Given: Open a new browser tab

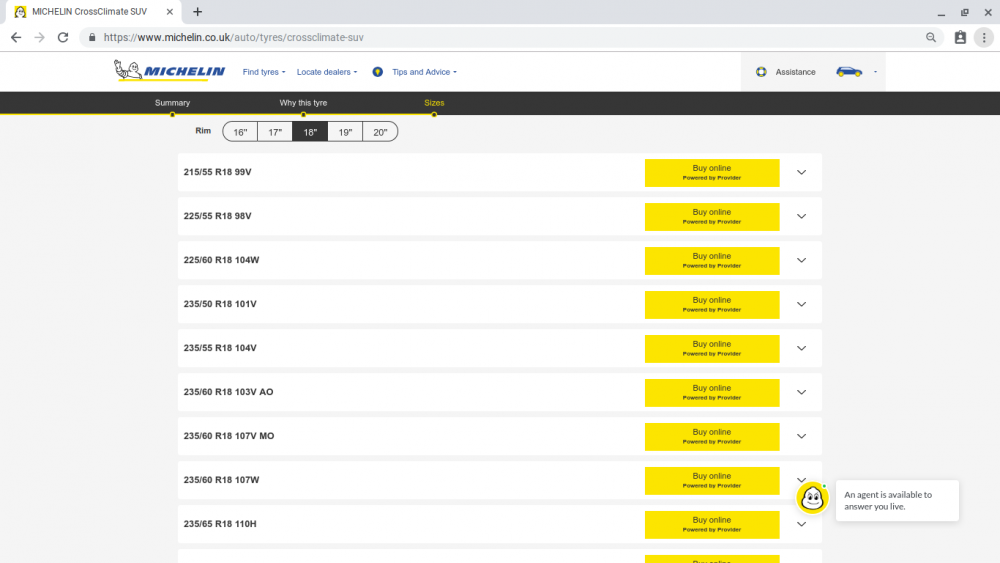Looking at the screenshot, I should [198, 11].
